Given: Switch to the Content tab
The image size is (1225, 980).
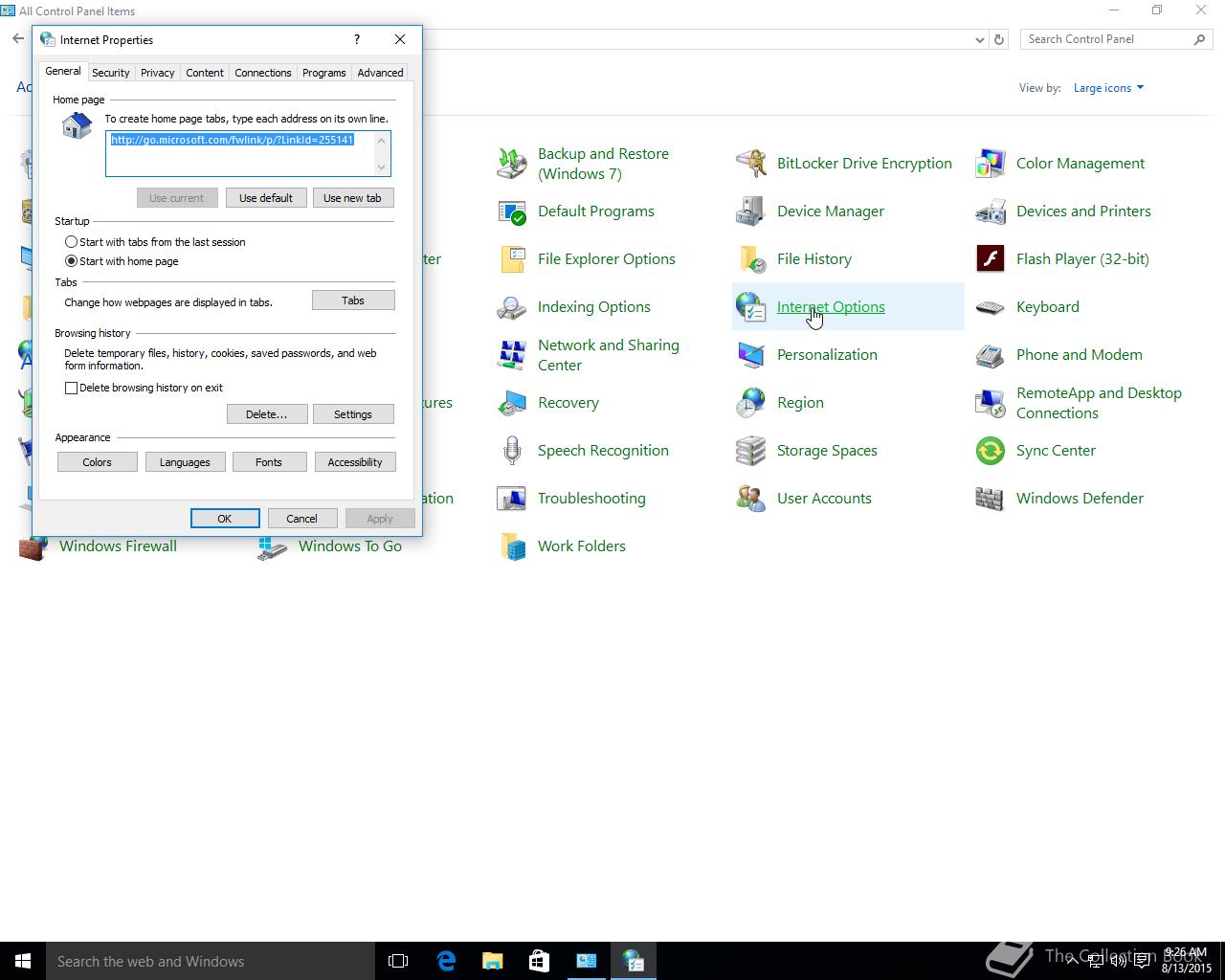Looking at the screenshot, I should tap(205, 73).
